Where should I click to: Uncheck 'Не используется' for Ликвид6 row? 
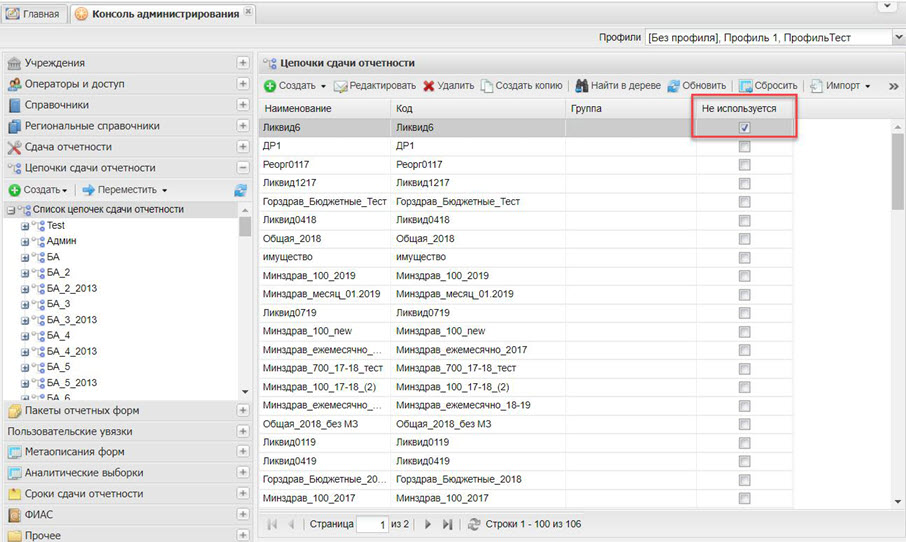point(743,128)
